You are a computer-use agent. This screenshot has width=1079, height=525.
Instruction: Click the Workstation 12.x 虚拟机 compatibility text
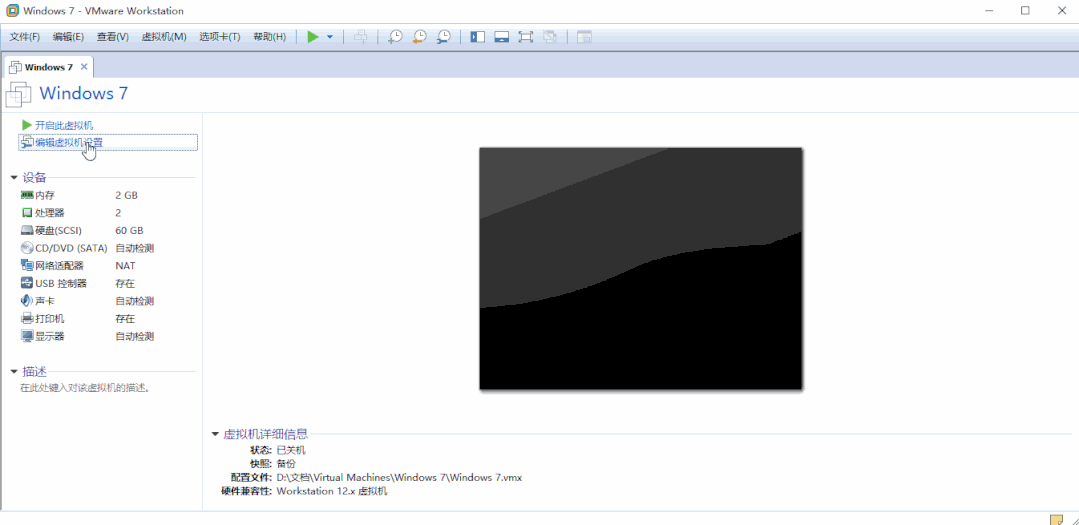click(x=332, y=491)
